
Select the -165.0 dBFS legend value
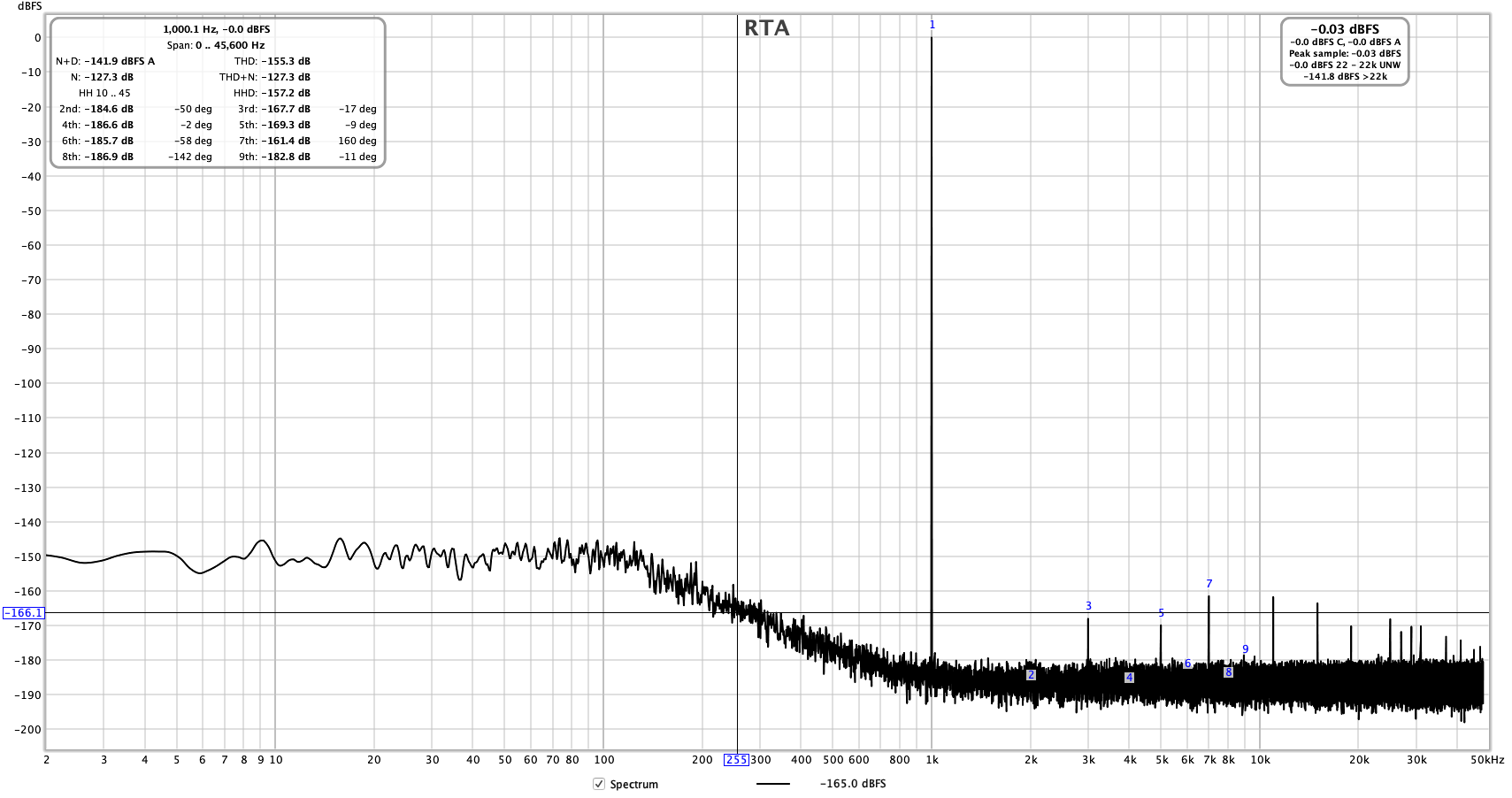[853, 784]
